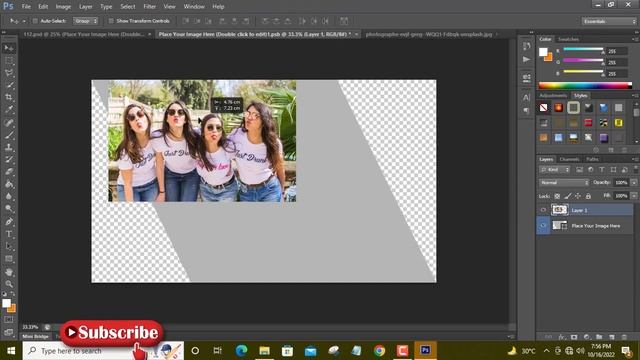Switch to the Paths tab
The image size is (640, 360).
click(x=592, y=159)
